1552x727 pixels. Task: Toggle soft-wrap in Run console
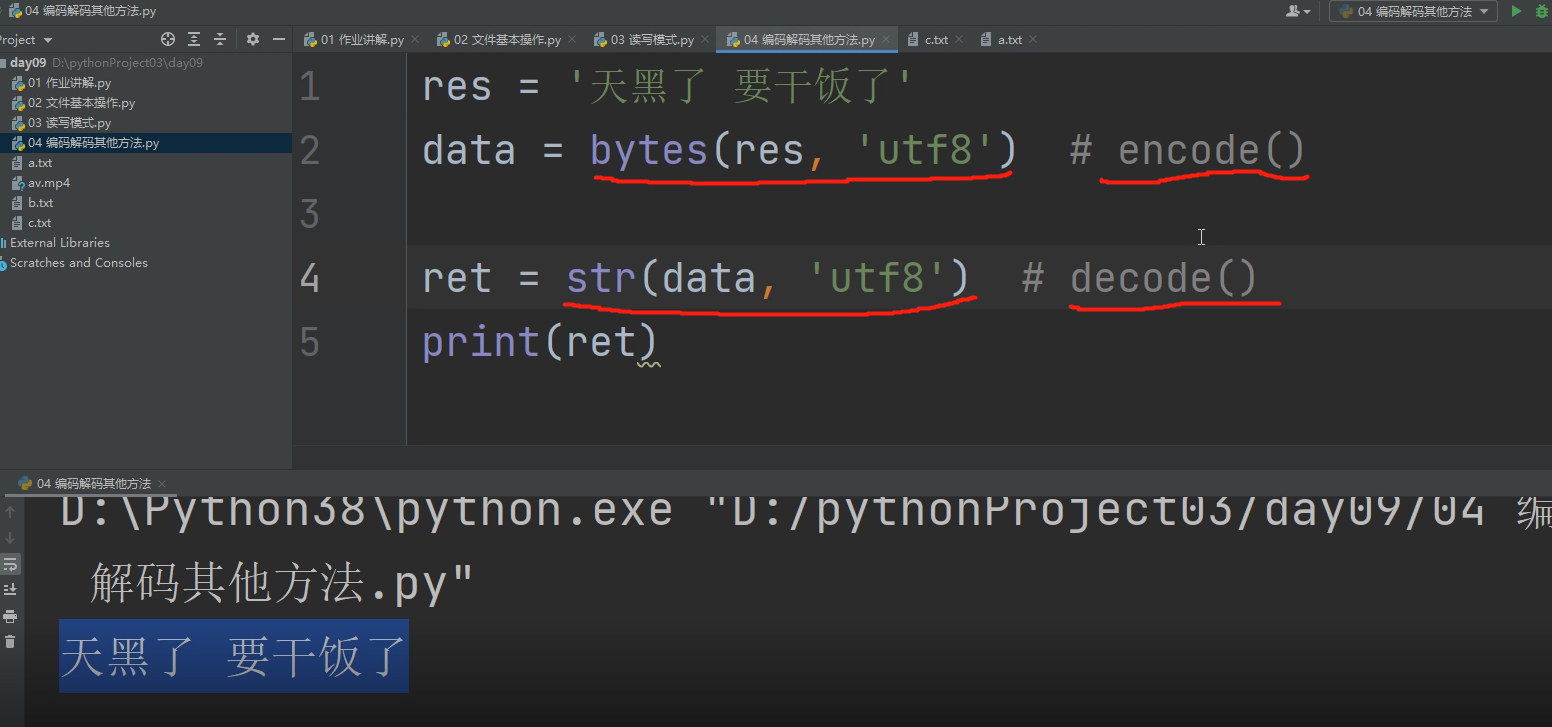[x=10, y=564]
